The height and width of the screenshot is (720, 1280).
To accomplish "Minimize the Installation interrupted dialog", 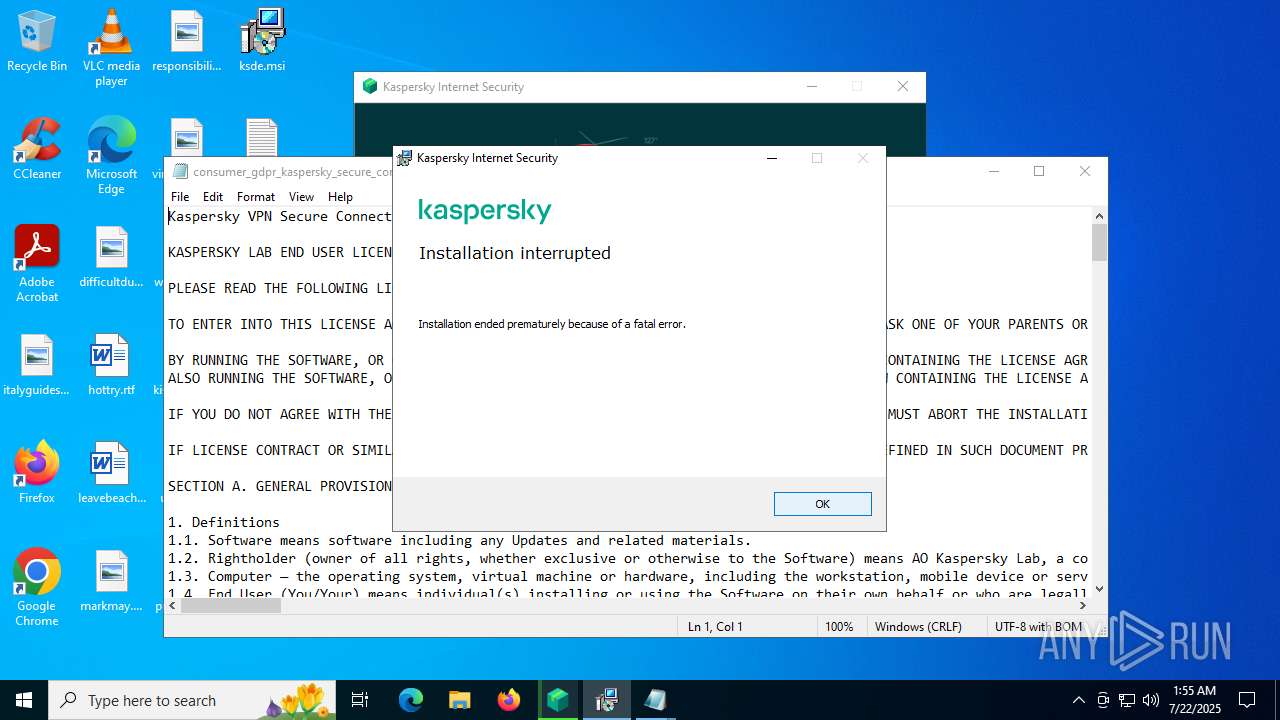I will tap(772, 158).
